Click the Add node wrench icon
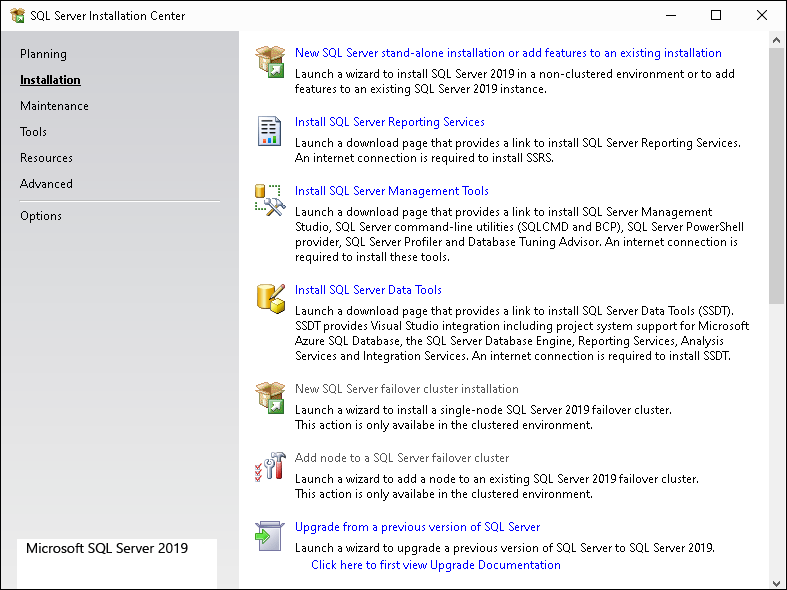This screenshot has width=787, height=590. coord(270,467)
